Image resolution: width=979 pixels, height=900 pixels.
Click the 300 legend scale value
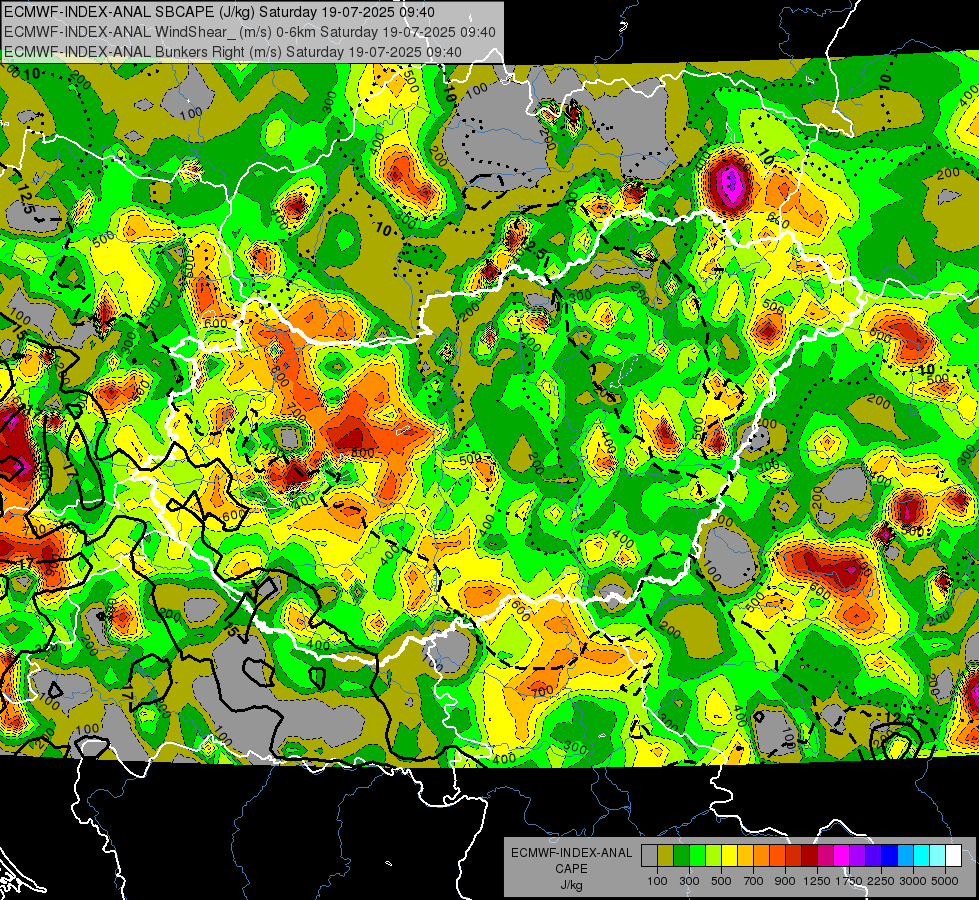point(689,881)
